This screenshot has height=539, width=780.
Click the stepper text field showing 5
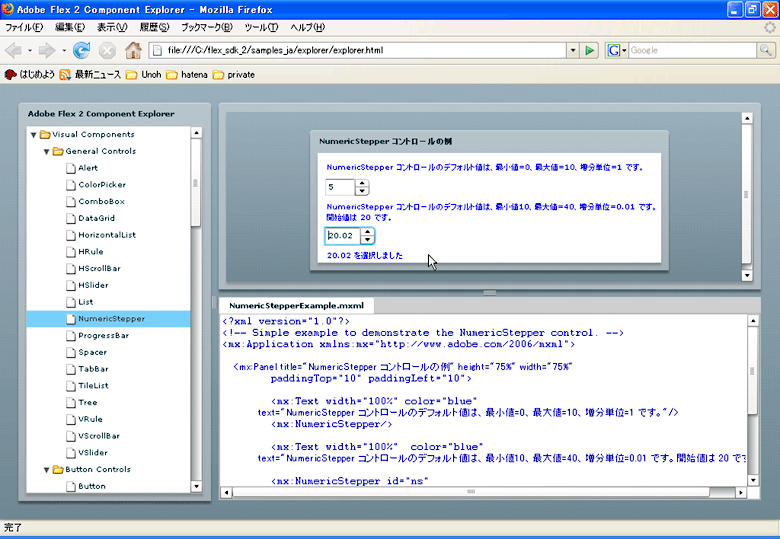pos(340,187)
